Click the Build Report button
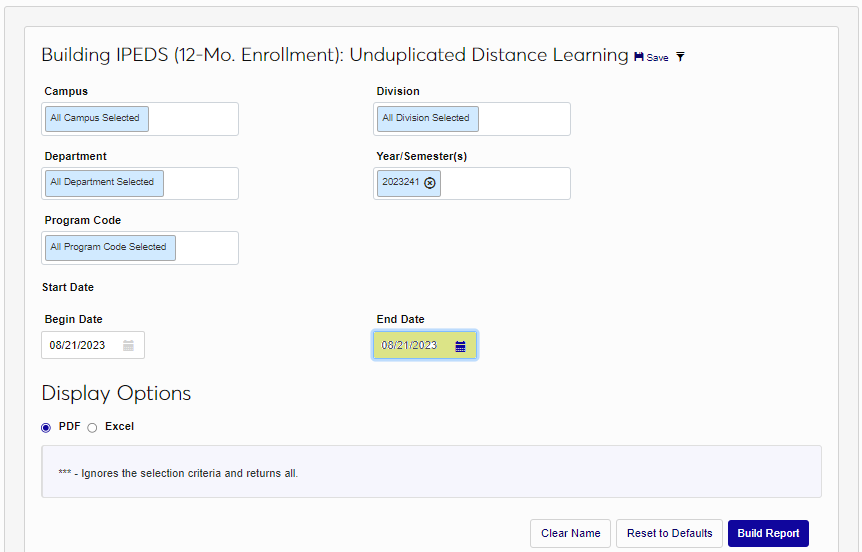This screenshot has height=552, width=862. [769, 533]
